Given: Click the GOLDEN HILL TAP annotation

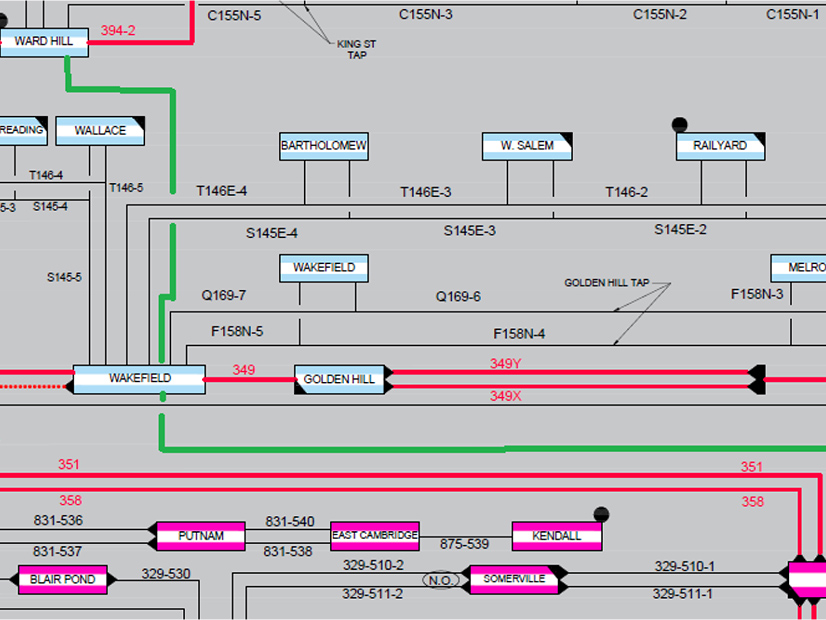Looking at the screenshot, I should (x=606, y=283).
